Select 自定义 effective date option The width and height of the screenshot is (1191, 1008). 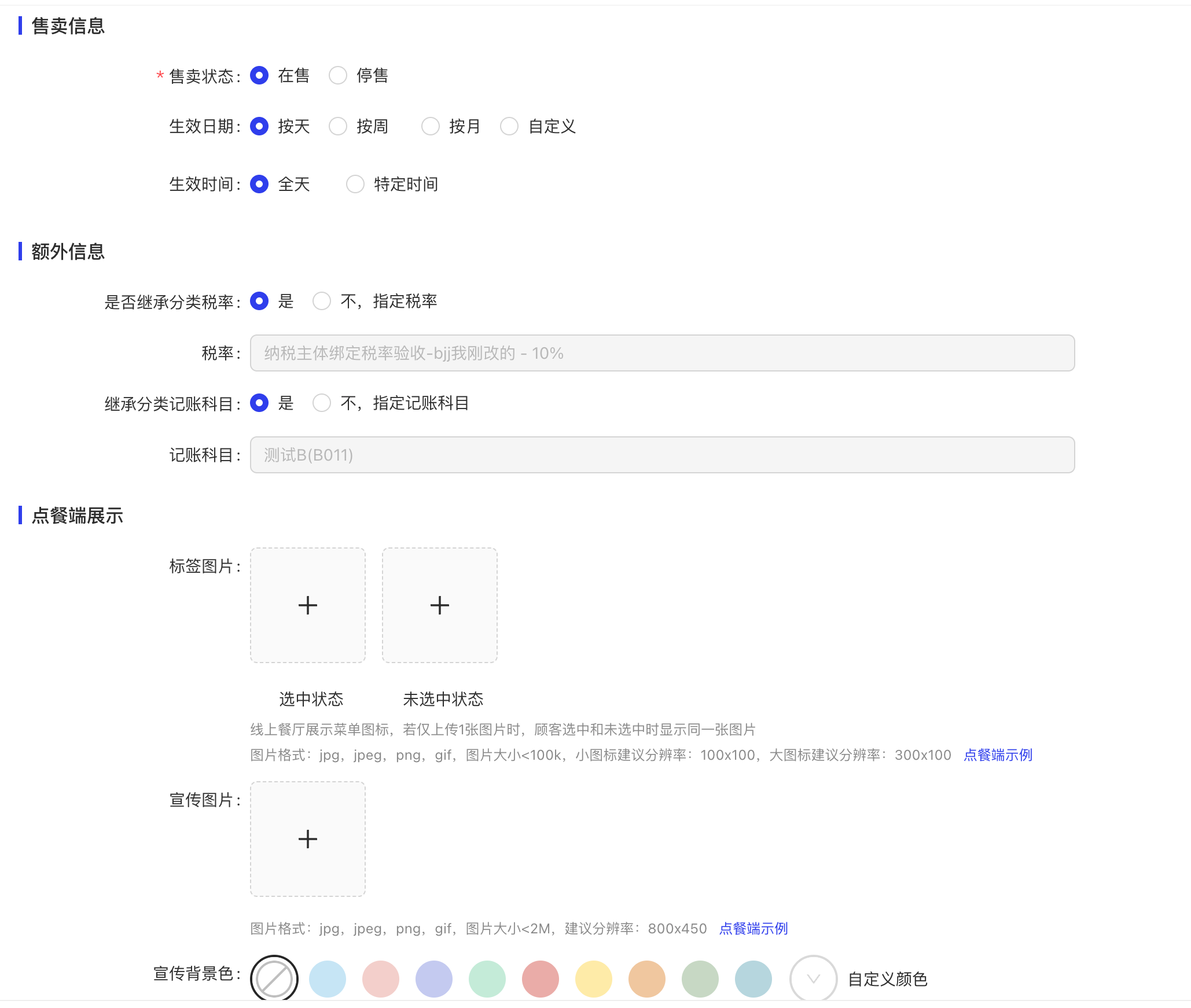click(509, 126)
